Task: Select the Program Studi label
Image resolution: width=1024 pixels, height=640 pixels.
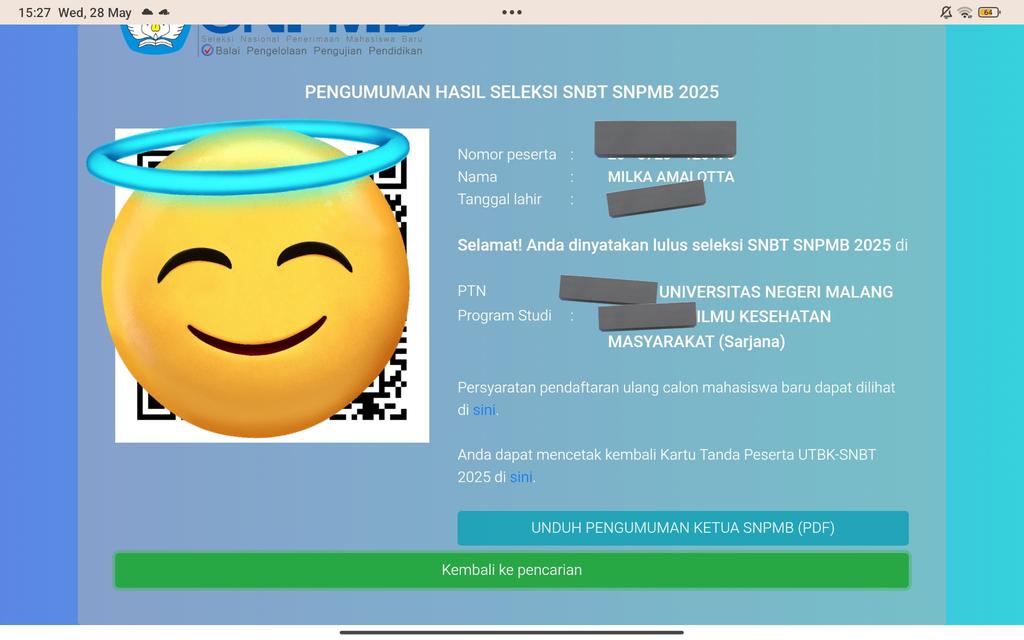Action: coord(504,315)
